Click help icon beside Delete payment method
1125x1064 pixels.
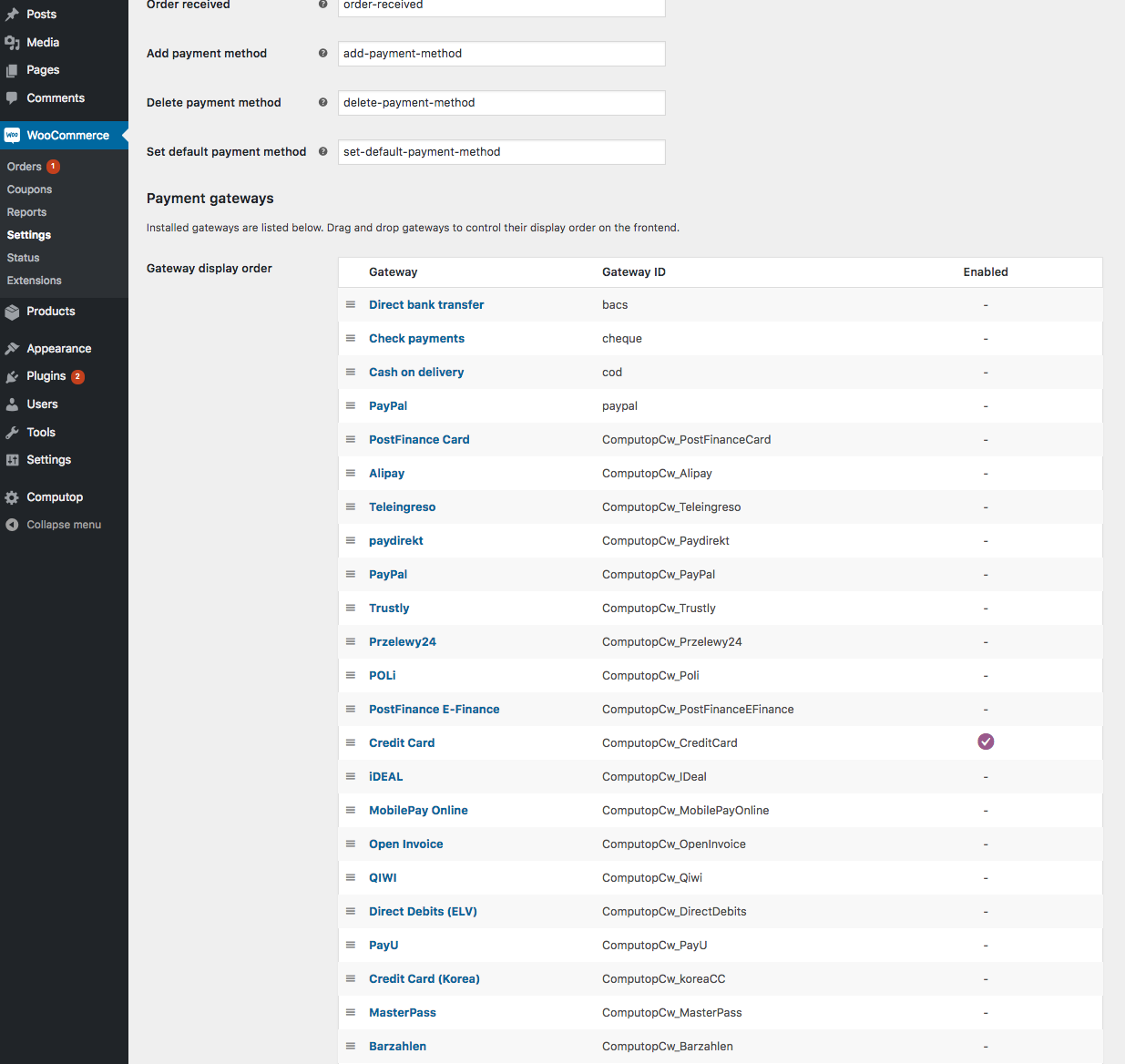coord(322,103)
